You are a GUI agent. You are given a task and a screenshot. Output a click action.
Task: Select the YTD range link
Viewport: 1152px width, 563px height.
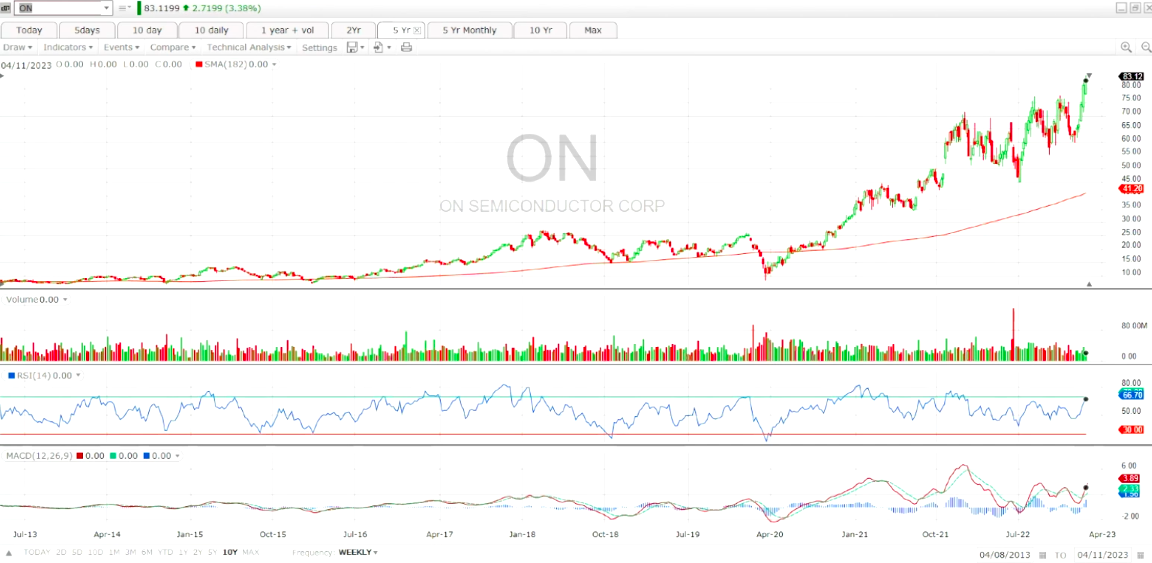[x=166, y=552]
